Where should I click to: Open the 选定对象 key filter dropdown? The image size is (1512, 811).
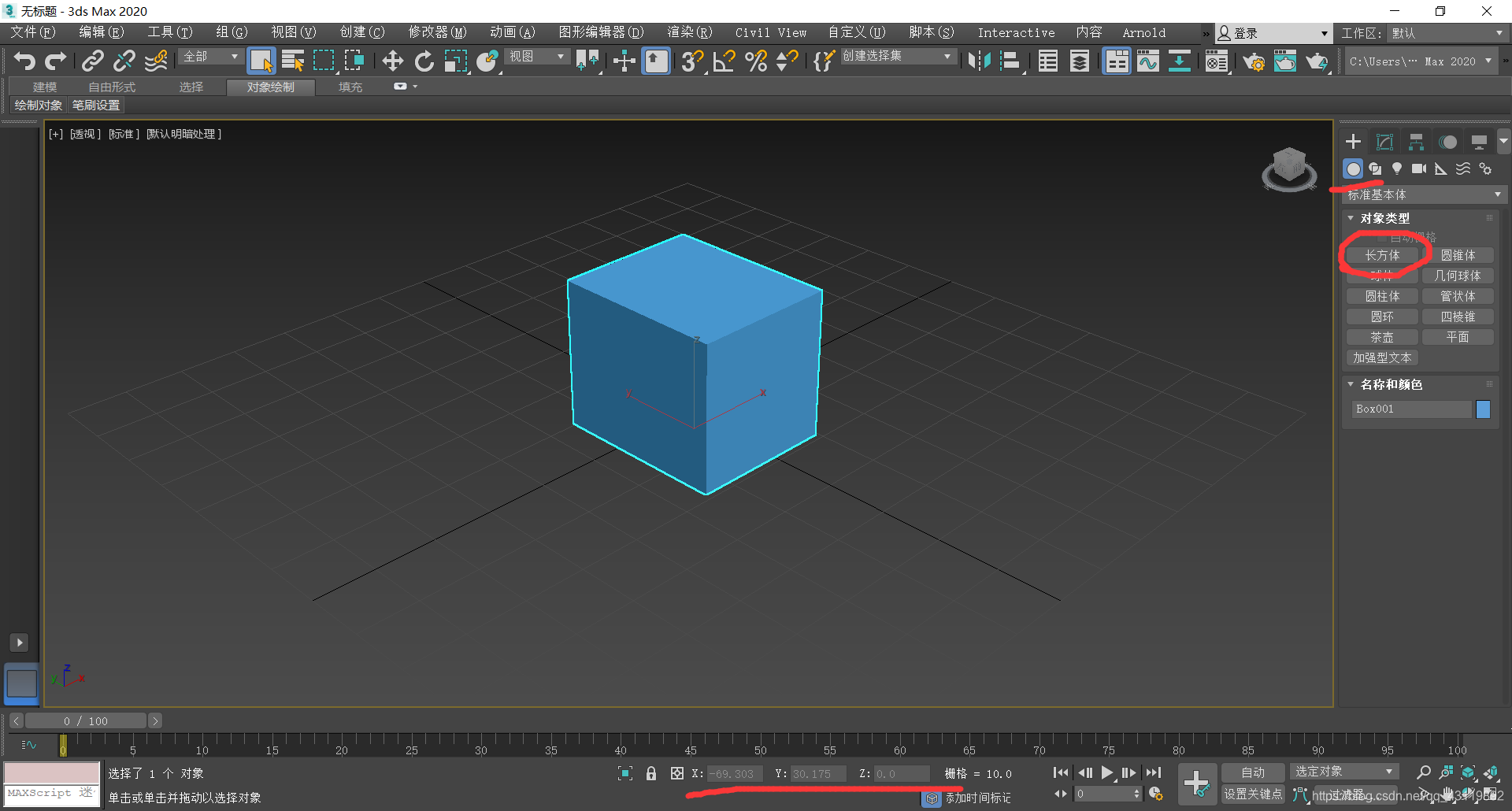click(x=1344, y=772)
